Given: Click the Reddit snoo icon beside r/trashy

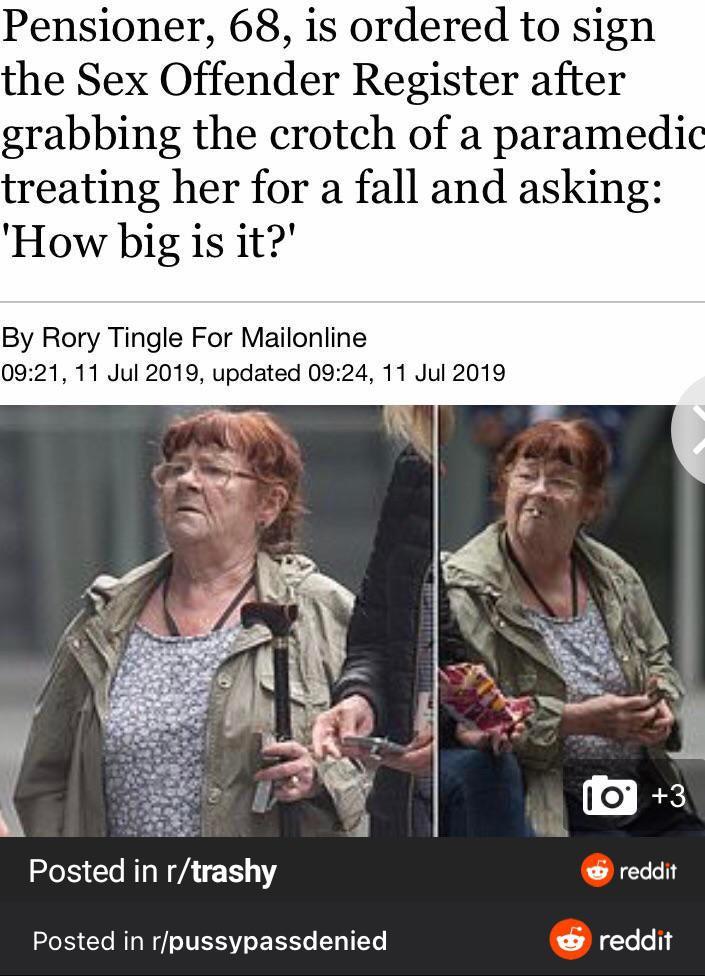Looking at the screenshot, I should click(597, 870).
